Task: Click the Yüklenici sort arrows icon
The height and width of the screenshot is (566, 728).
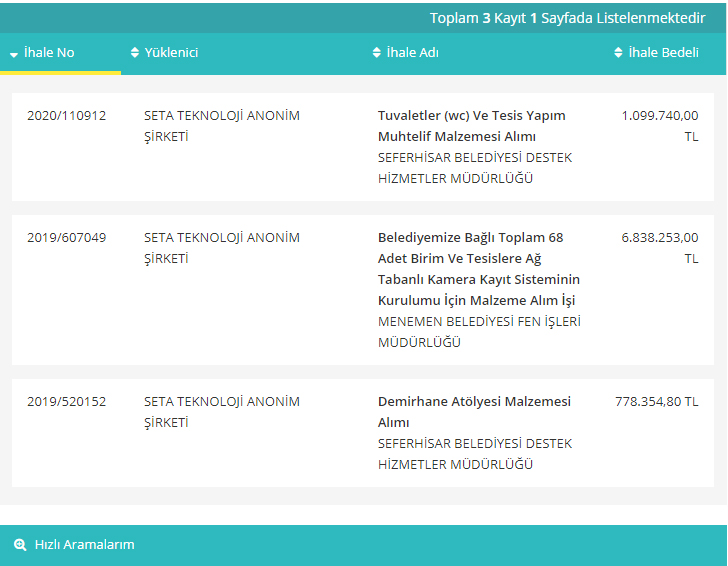Action: click(135, 52)
